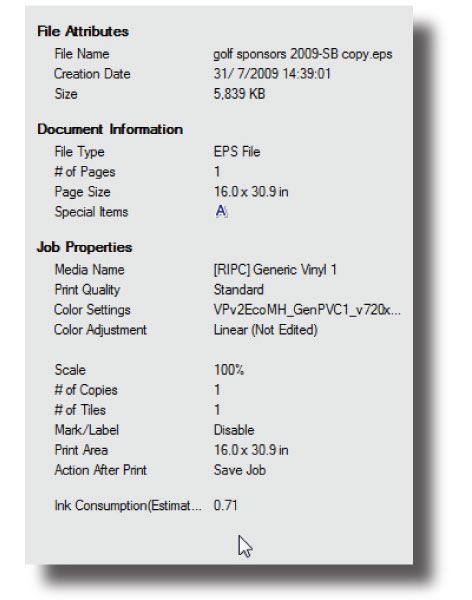The width and height of the screenshot is (472, 600).
Task: Click the size value 5,839 KB
Action: (x=239, y=94)
